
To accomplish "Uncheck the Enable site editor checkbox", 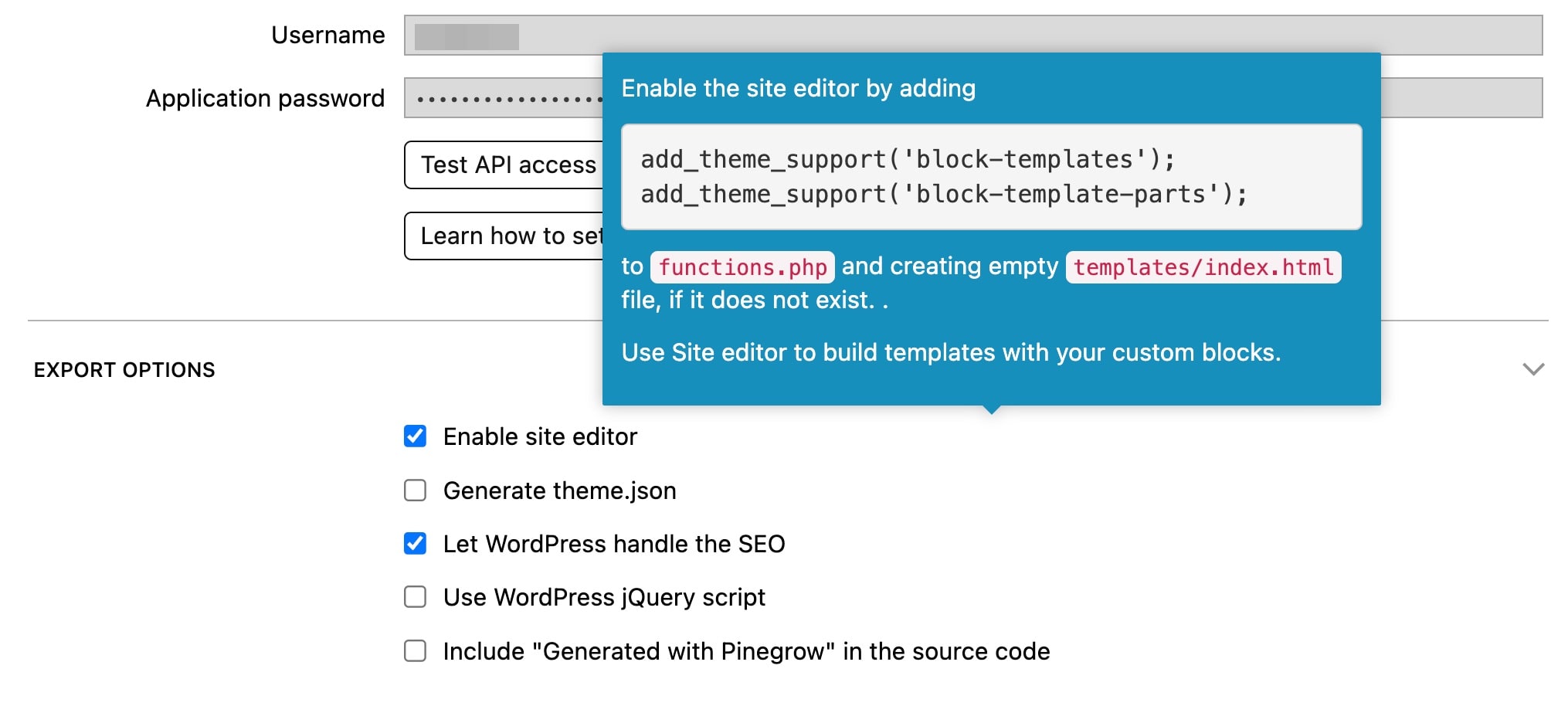I will 415,436.
